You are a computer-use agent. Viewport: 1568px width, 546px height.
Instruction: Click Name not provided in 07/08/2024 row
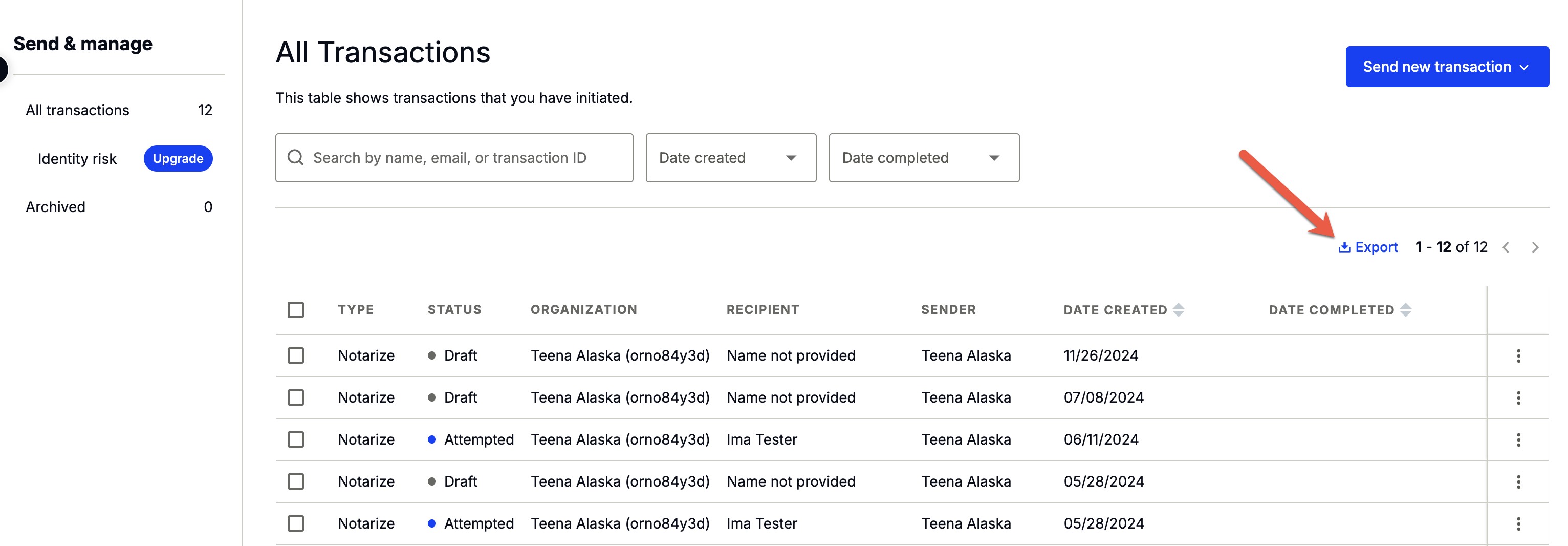791,397
